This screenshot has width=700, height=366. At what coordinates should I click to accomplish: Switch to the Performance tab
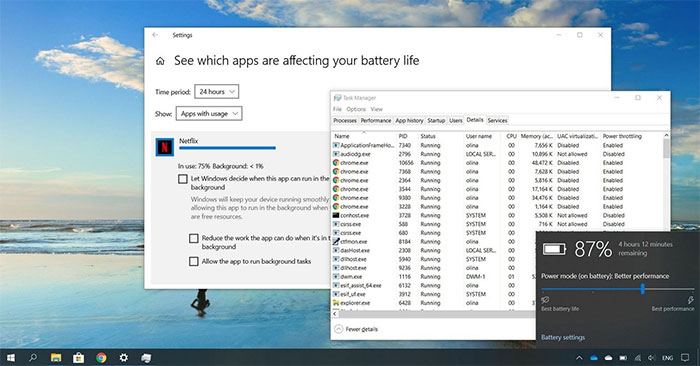(376, 121)
